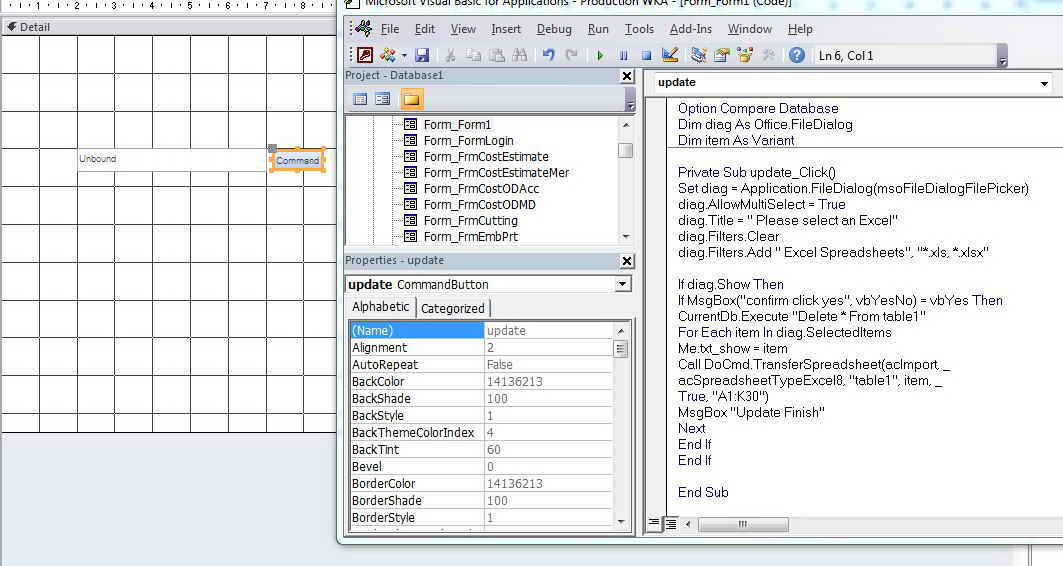Open the Window menu
The width and height of the screenshot is (1063, 566).
(x=750, y=29)
